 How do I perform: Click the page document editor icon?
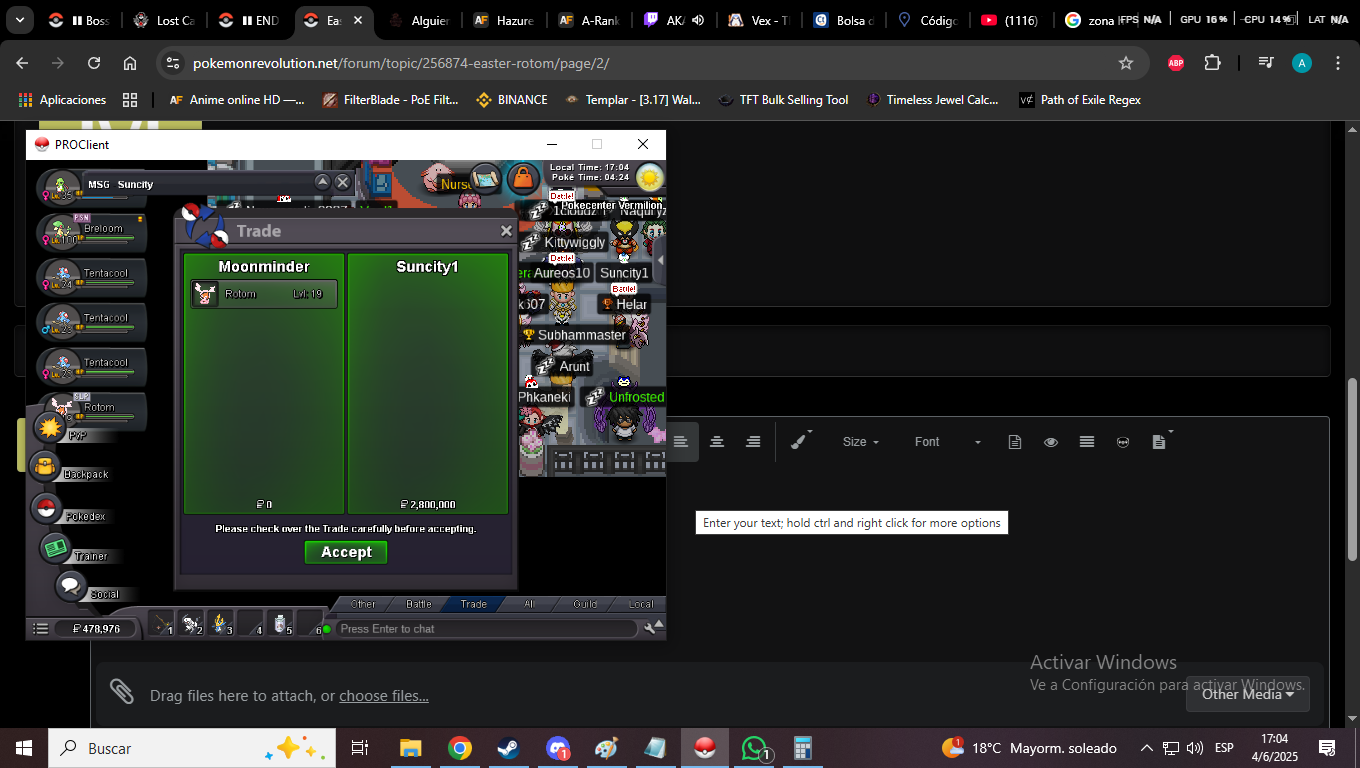(1015, 442)
